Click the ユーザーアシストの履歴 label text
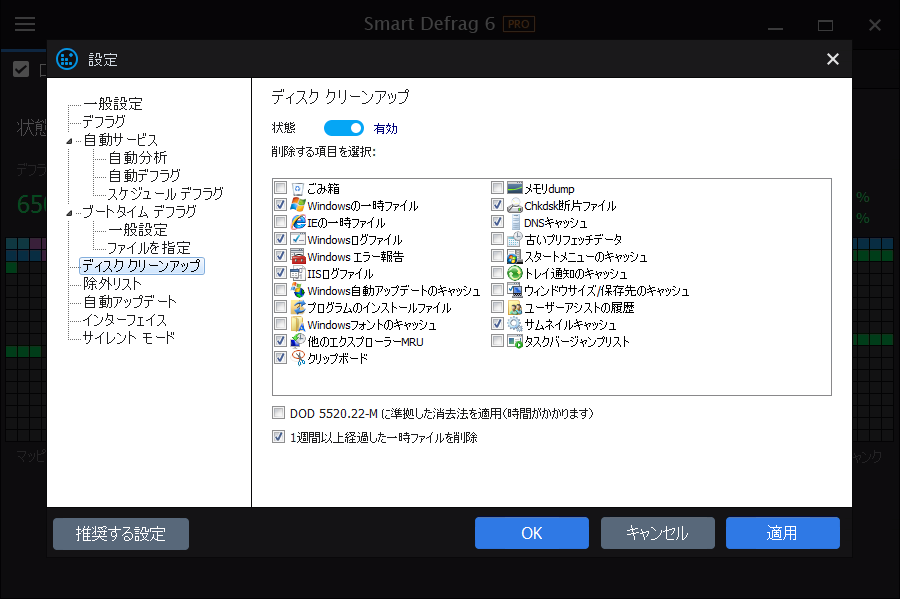This screenshot has height=600, width=900. pyautogui.click(x=579, y=308)
